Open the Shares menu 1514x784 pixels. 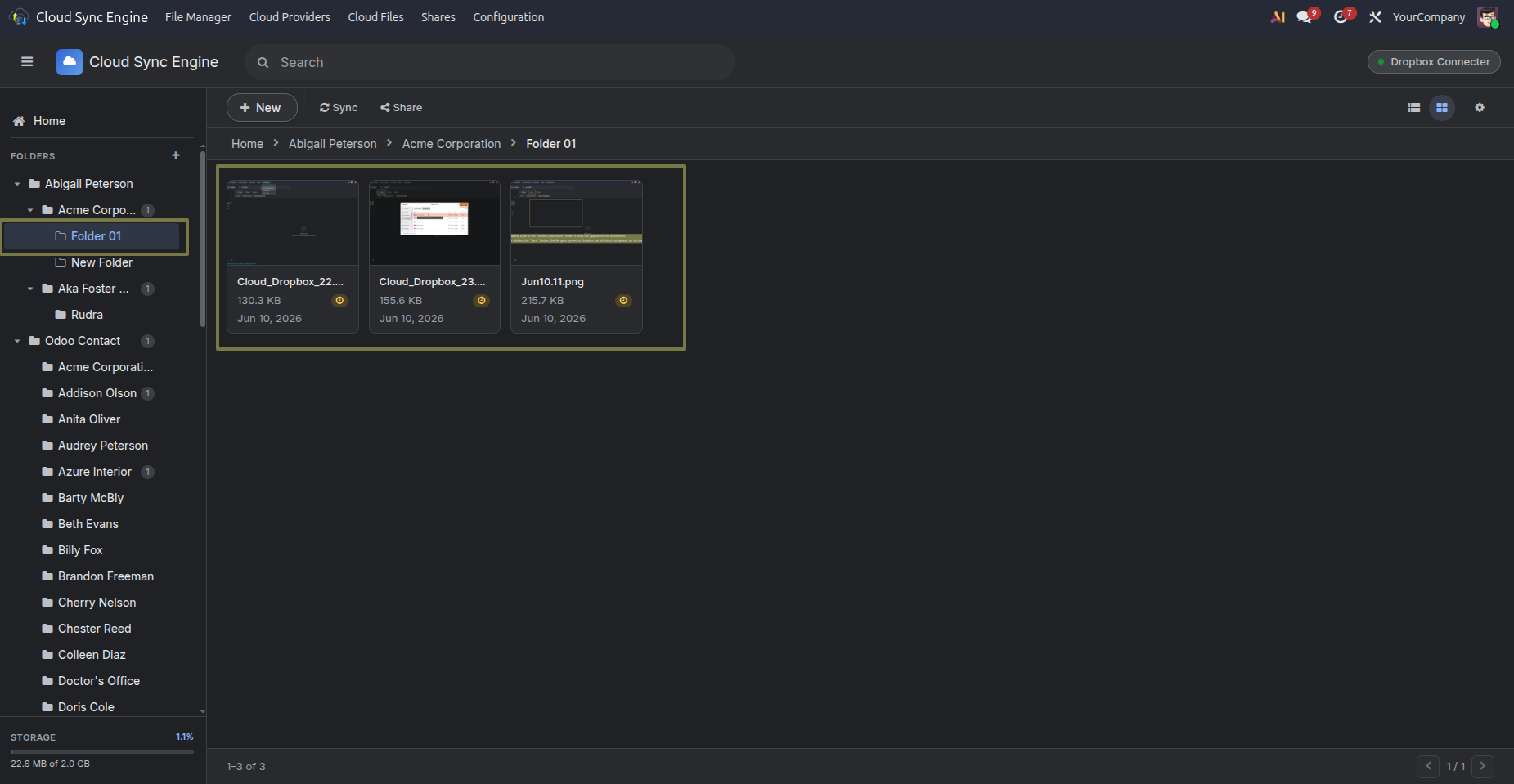(438, 17)
